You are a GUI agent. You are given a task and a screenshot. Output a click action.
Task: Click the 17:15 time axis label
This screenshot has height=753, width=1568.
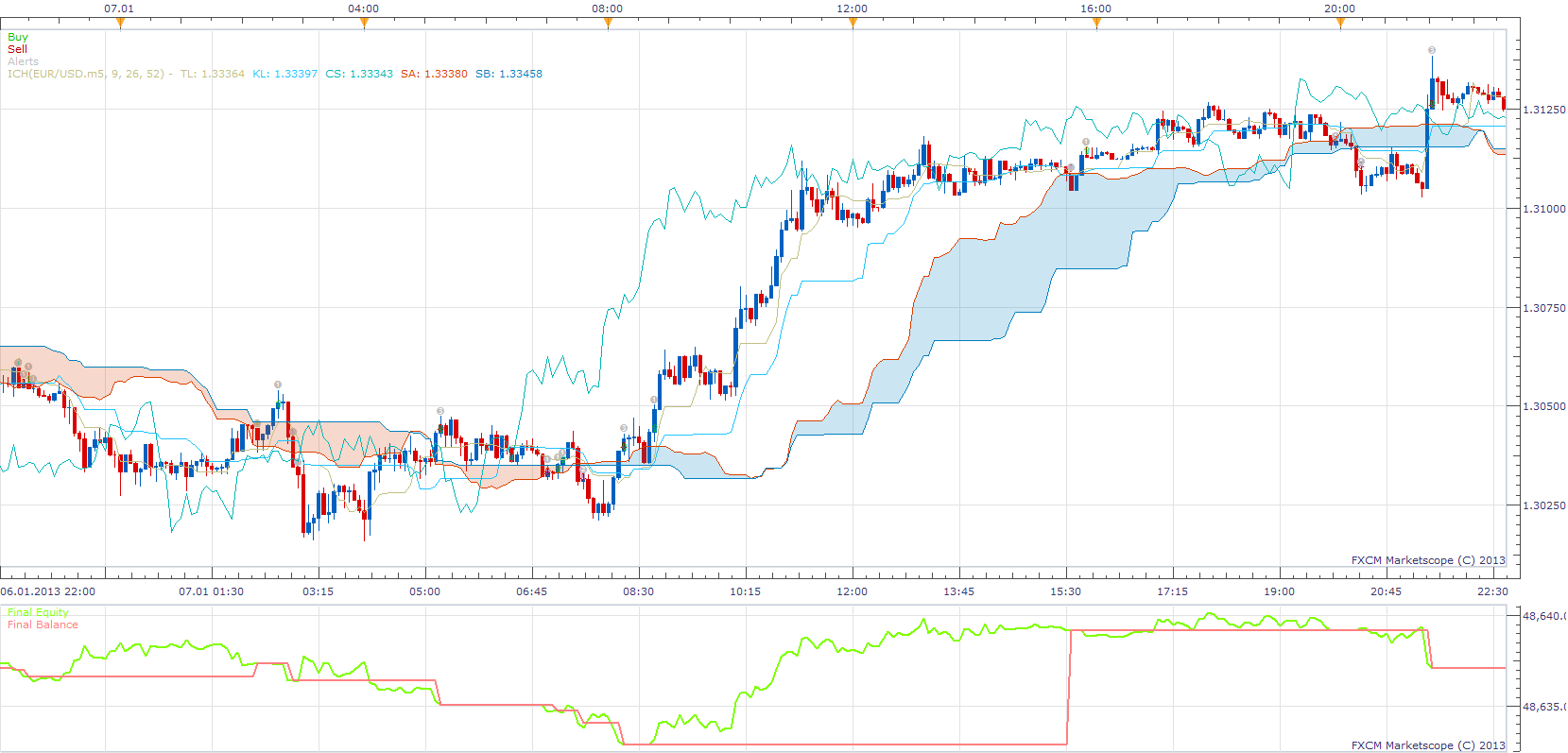1172,591
